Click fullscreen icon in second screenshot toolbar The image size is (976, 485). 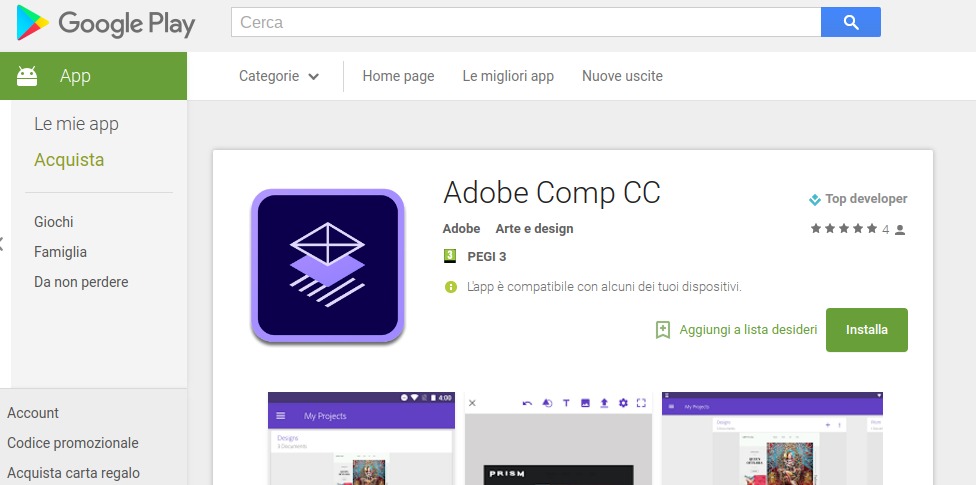[642, 403]
